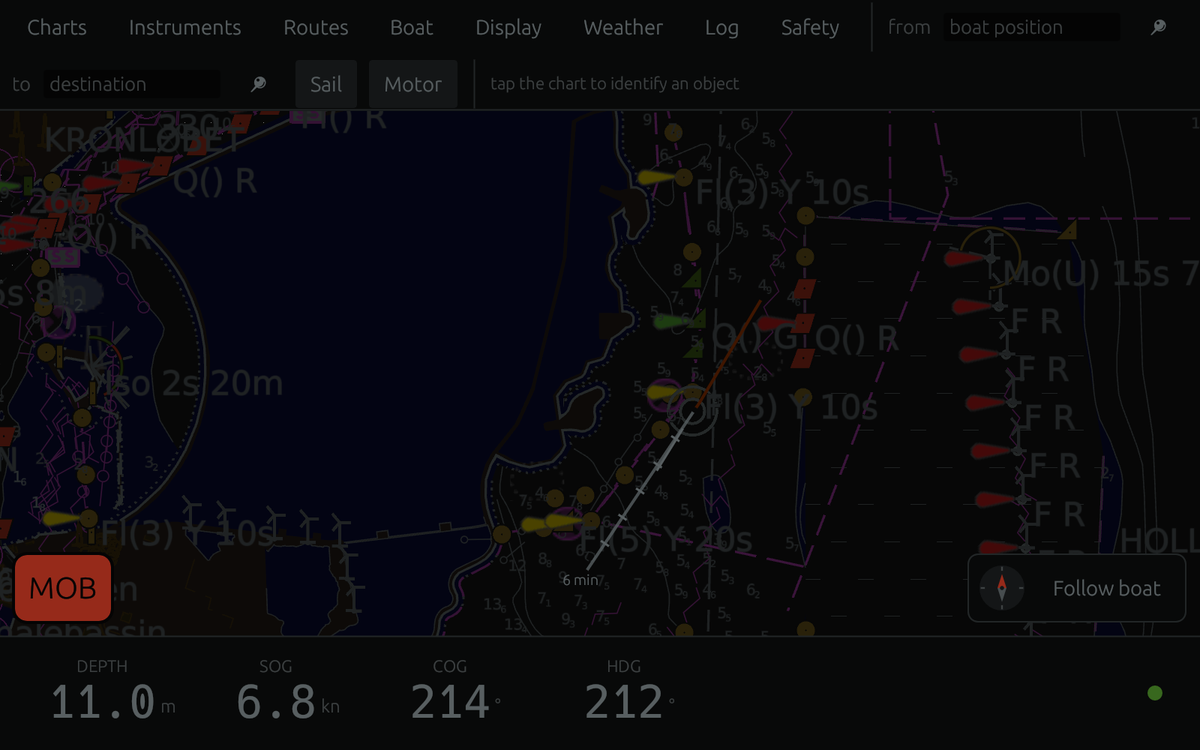The image size is (1200, 750).
Task: Tap the 6 min predicted track end
Action: [x=587, y=568]
